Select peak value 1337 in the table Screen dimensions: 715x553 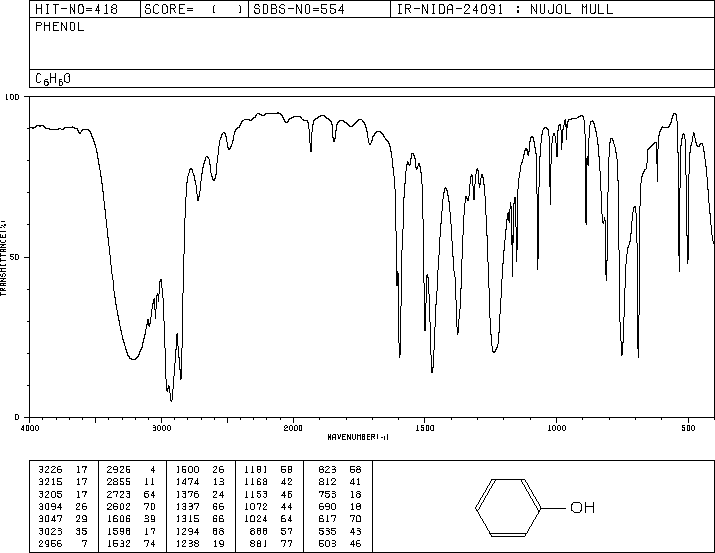(x=187, y=506)
